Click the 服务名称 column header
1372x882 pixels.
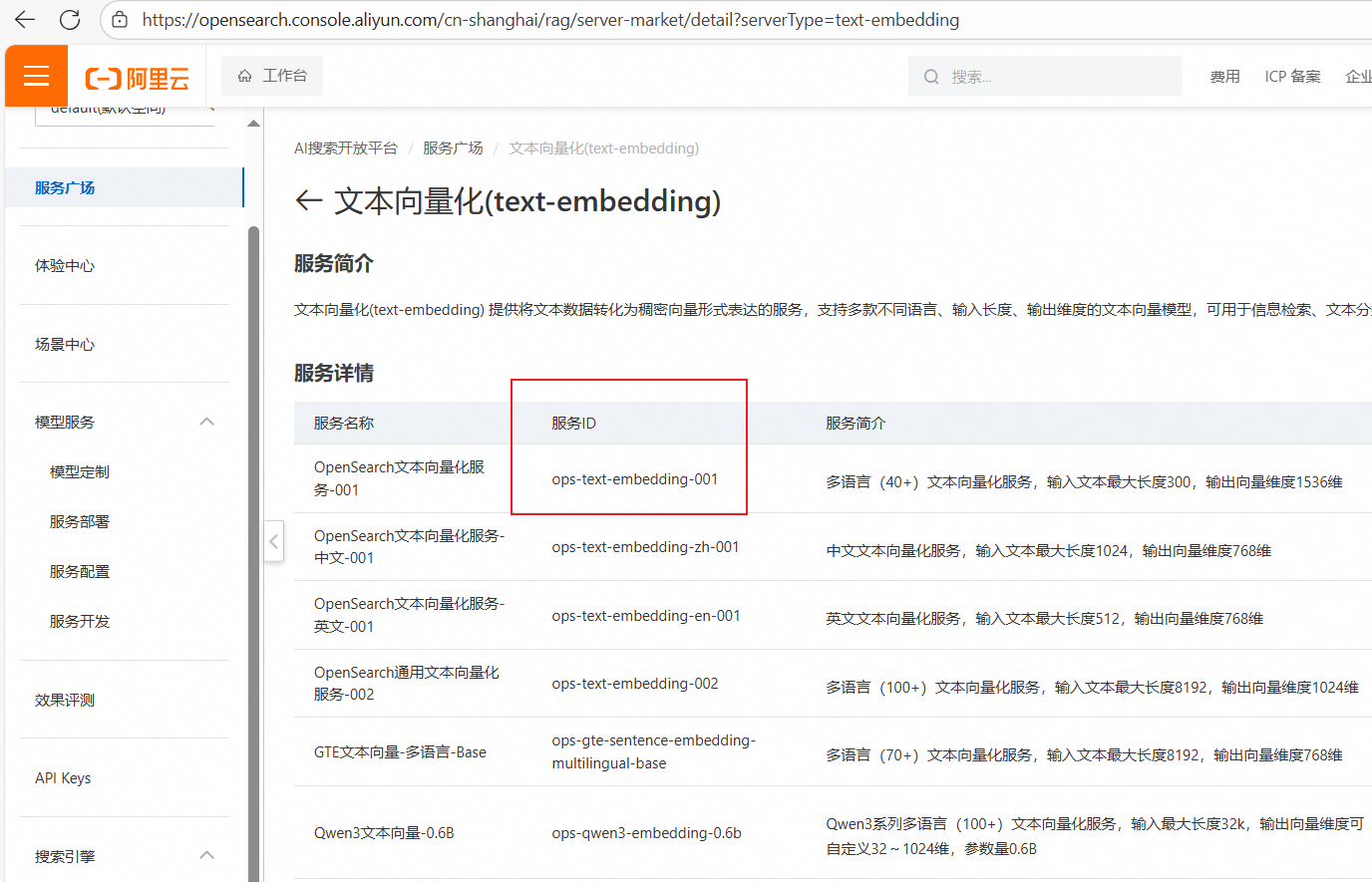(344, 423)
